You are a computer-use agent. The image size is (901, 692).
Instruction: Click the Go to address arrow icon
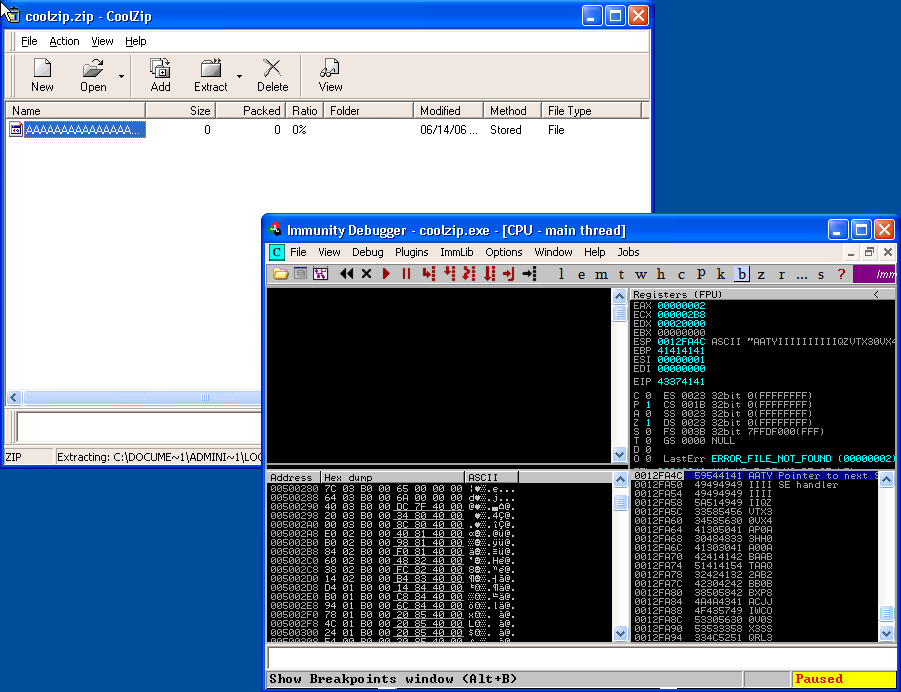529,274
